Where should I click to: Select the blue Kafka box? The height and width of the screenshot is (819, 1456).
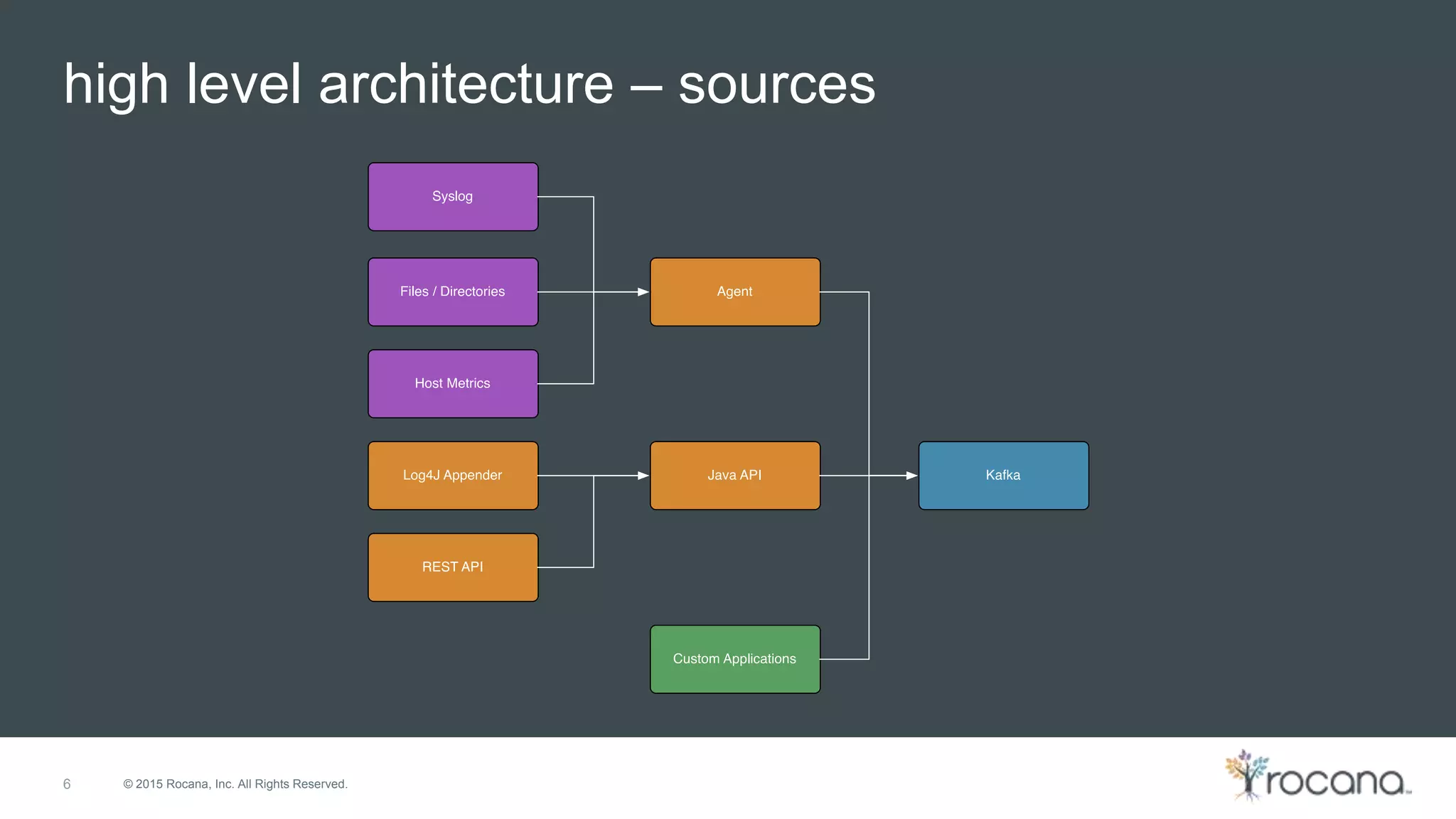(x=1003, y=476)
